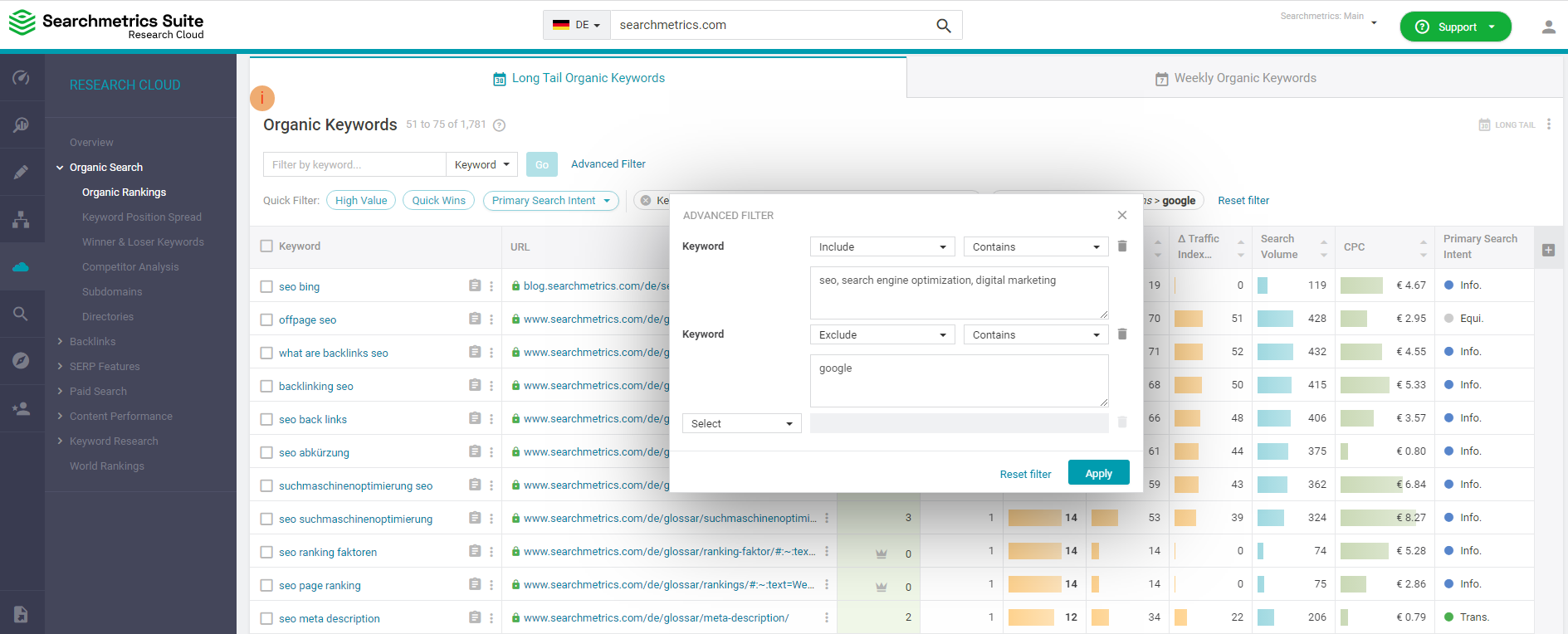Open the user account profile icon
1568x634 pixels.
coord(1549,27)
